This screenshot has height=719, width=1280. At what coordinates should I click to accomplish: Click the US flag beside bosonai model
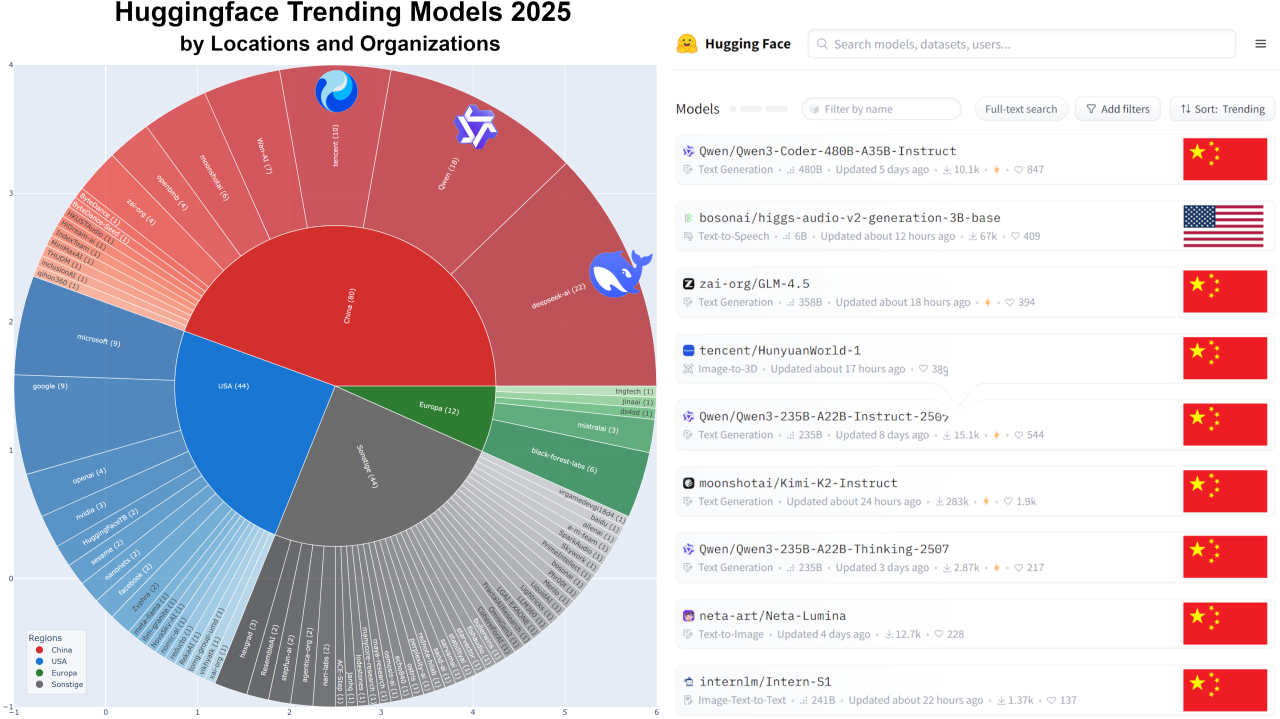tap(1224, 226)
